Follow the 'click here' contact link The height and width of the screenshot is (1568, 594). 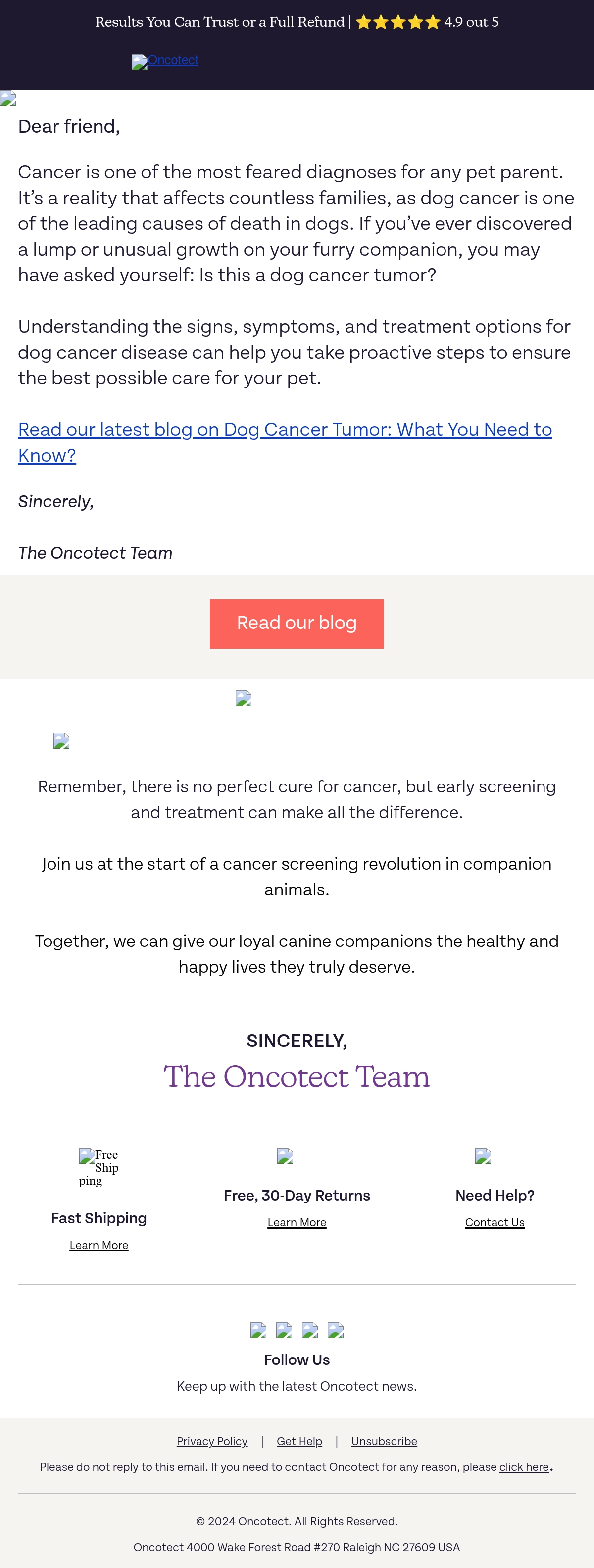pyautogui.click(x=524, y=1467)
